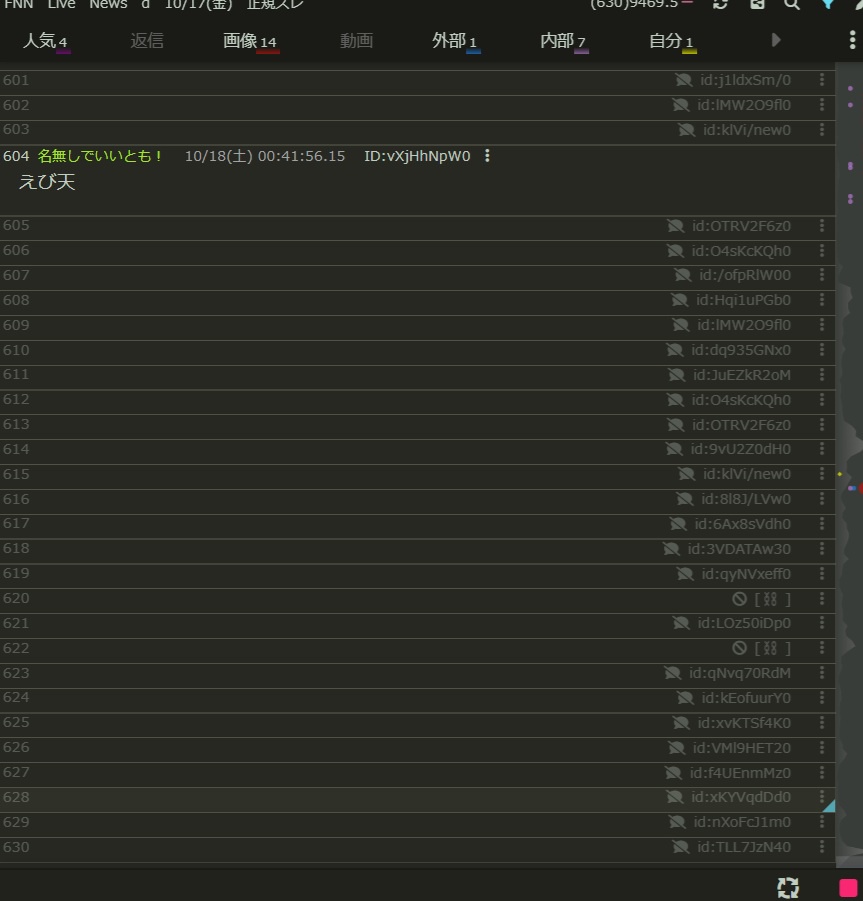Click the reload icon in bottom bar
Image resolution: width=863 pixels, height=901 pixels.
(788, 887)
